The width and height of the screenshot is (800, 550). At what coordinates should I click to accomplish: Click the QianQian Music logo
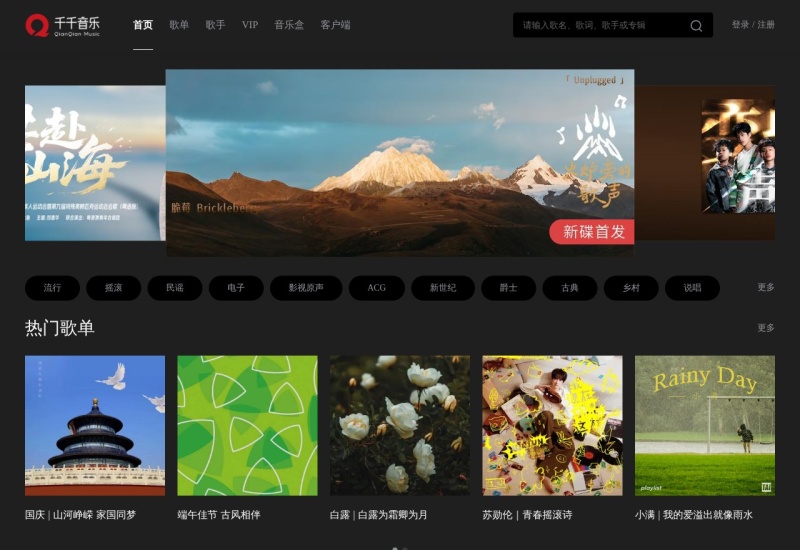[x=62, y=25]
